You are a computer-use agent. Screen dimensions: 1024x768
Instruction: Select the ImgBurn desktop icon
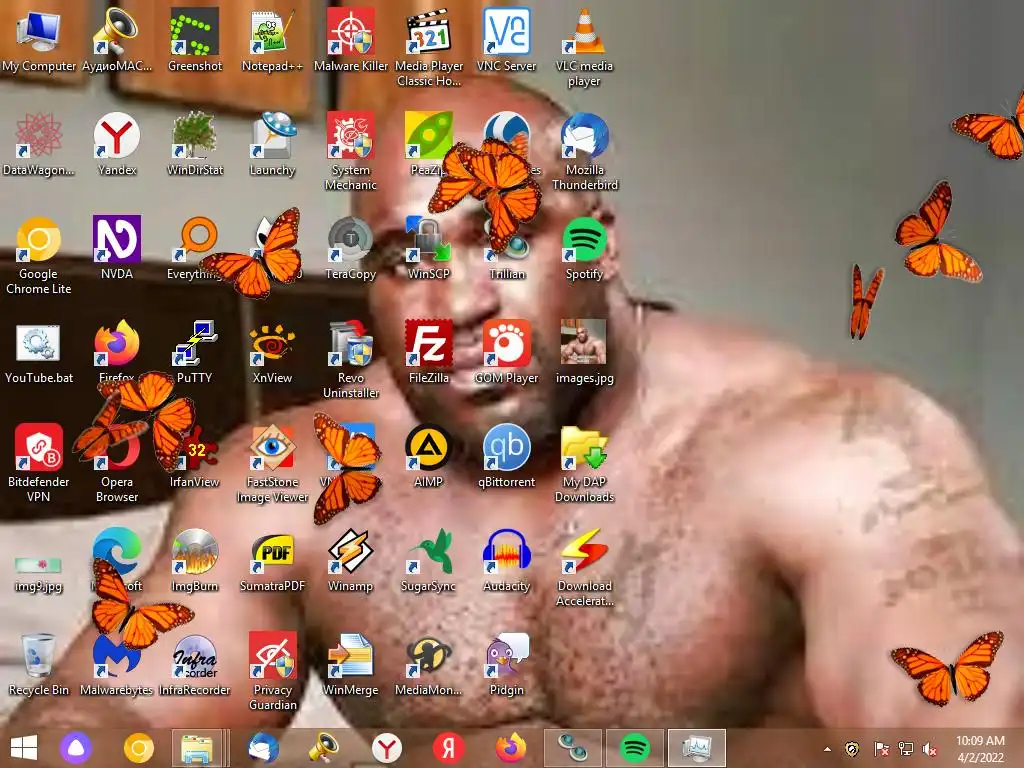(x=195, y=560)
